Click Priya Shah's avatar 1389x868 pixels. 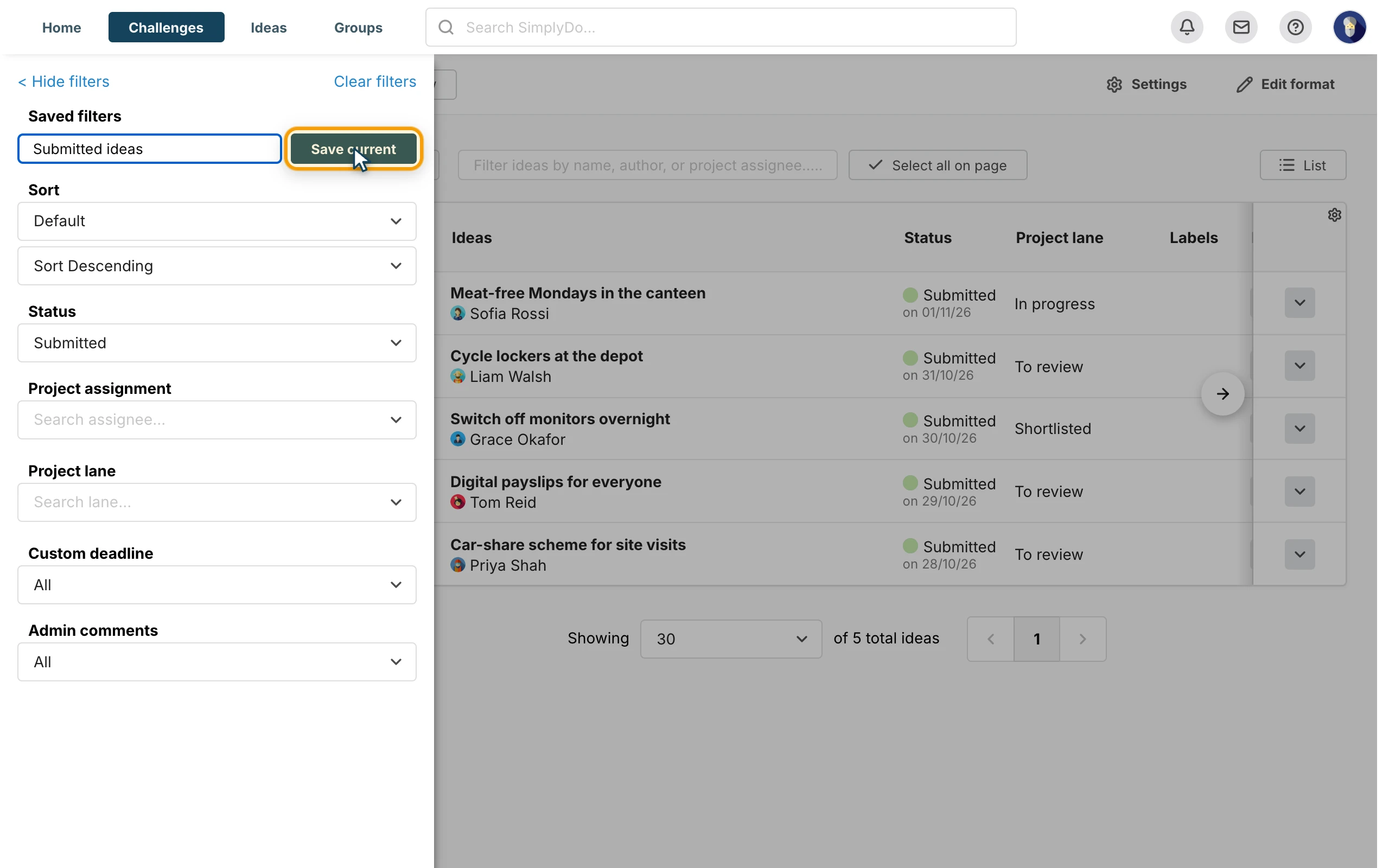point(457,565)
